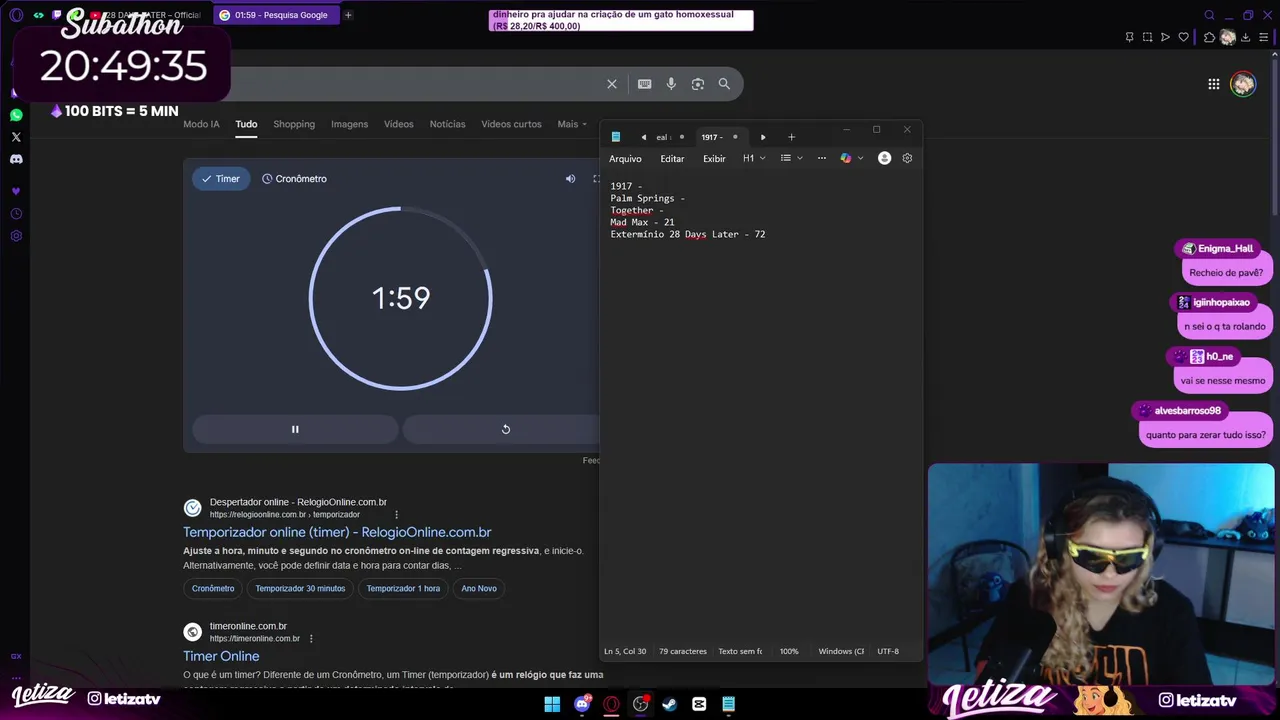The width and height of the screenshot is (1280, 720).
Task: Select the Timer mode chip
Action: [221, 179]
